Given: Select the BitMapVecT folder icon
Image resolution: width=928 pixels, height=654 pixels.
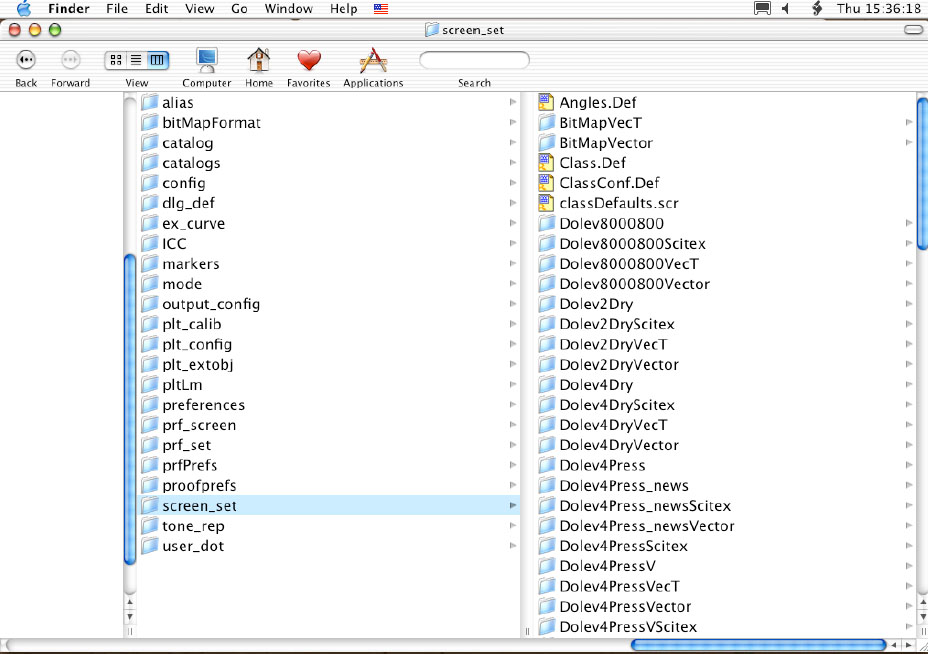Looking at the screenshot, I should pyautogui.click(x=546, y=123).
